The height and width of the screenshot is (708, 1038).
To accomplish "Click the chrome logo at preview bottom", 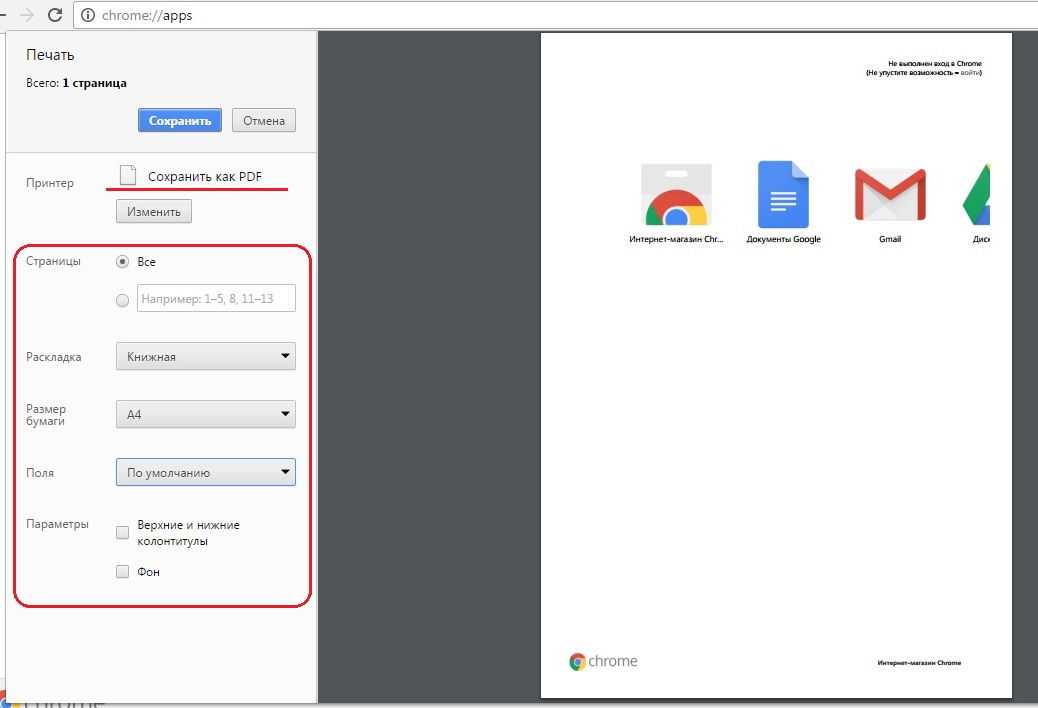I will (x=603, y=661).
